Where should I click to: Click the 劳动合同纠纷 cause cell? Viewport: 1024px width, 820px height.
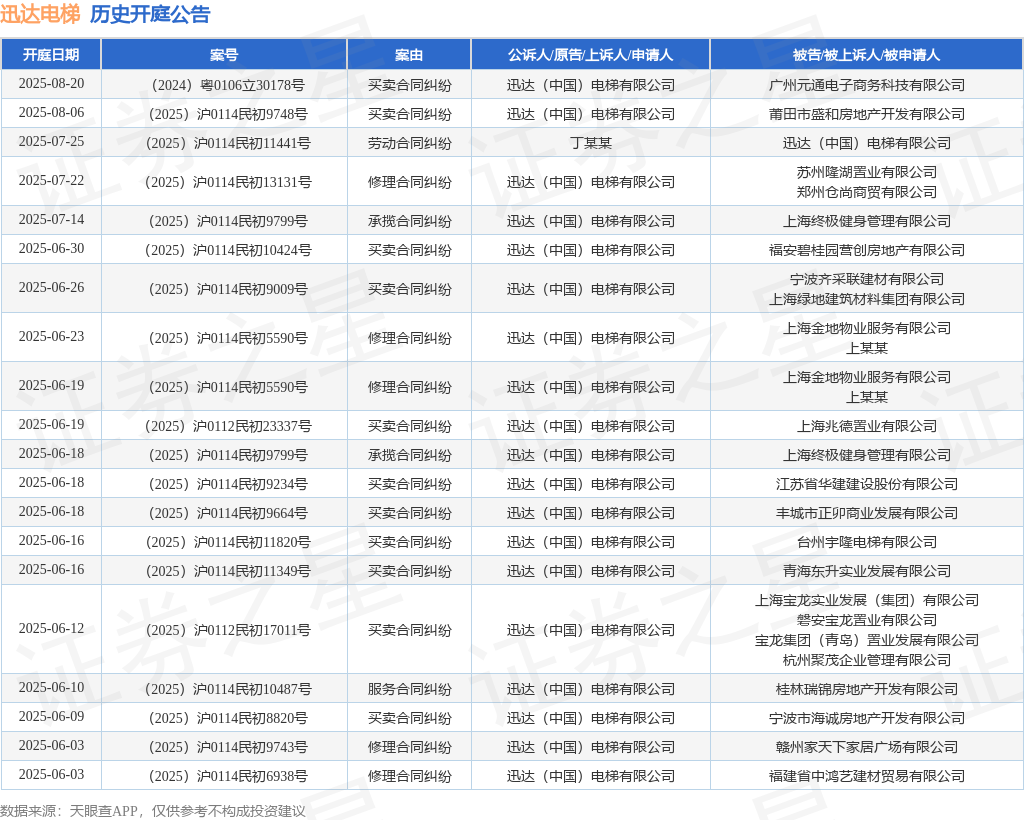[x=409, y=143]
